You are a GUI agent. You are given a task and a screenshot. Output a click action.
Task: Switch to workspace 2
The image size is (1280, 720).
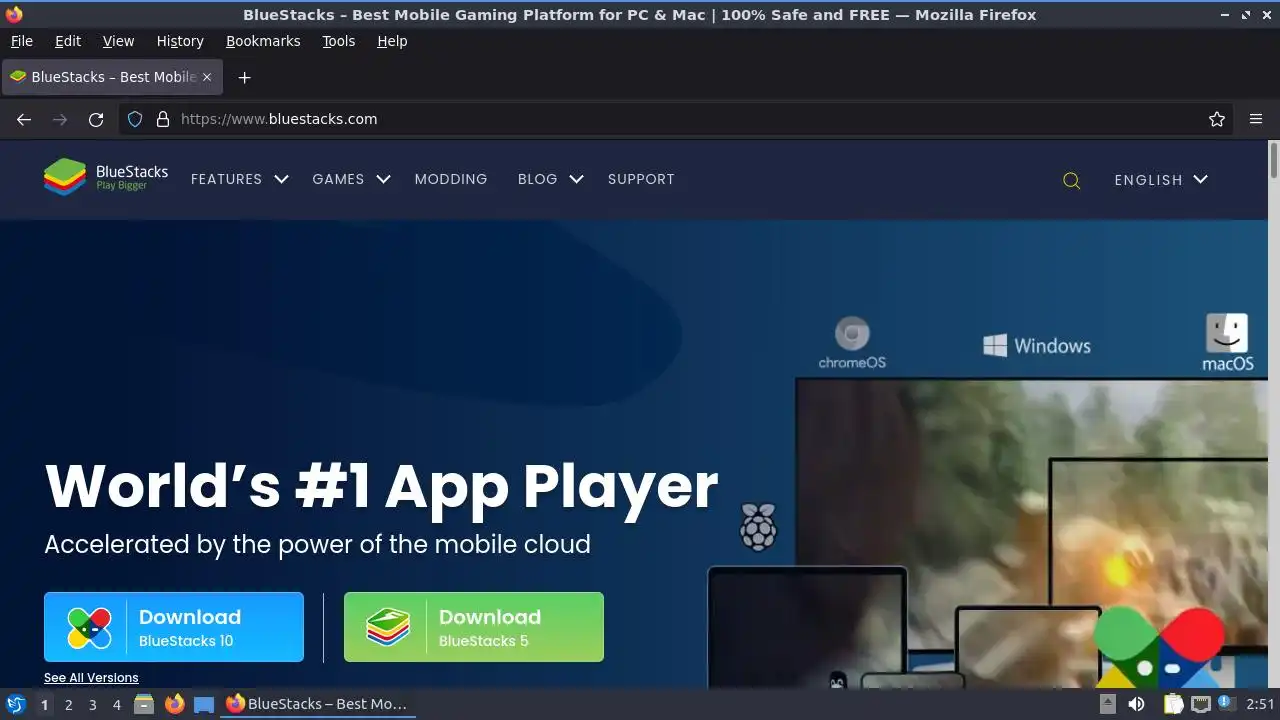(x=68, y=704)
